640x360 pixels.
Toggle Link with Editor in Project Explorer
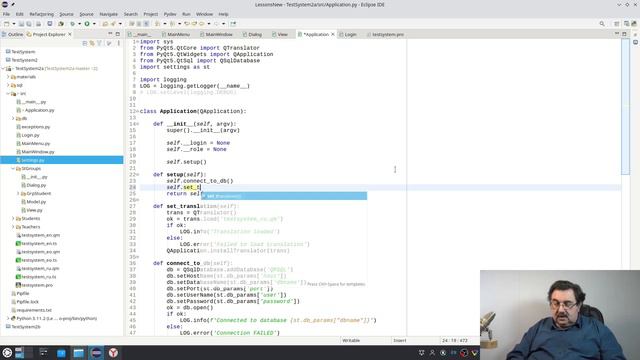92,43
